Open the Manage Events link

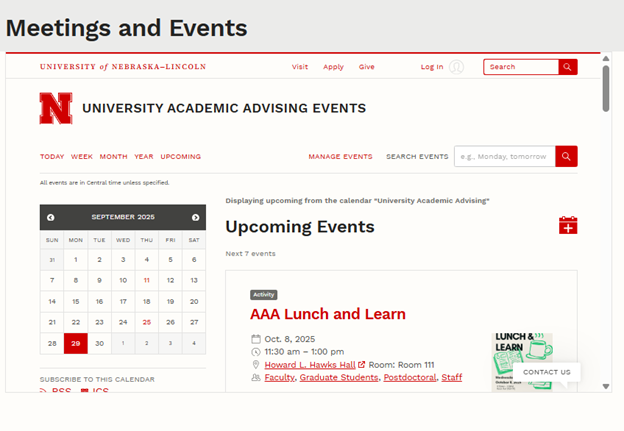coord(340,157)
